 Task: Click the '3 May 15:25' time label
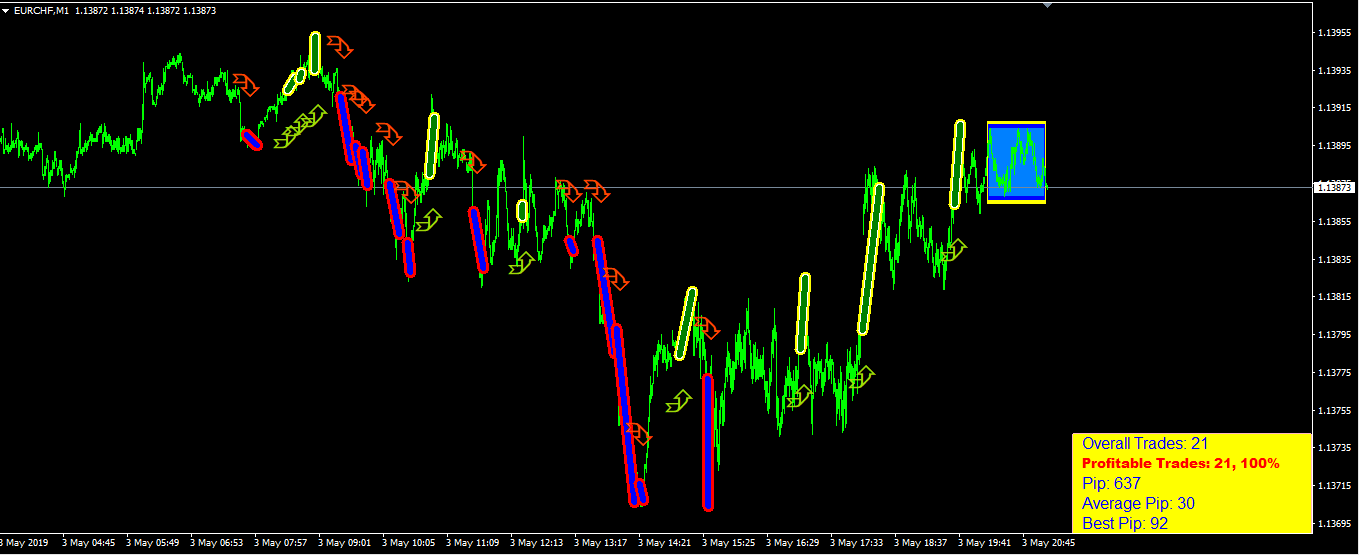coord(729,543)
